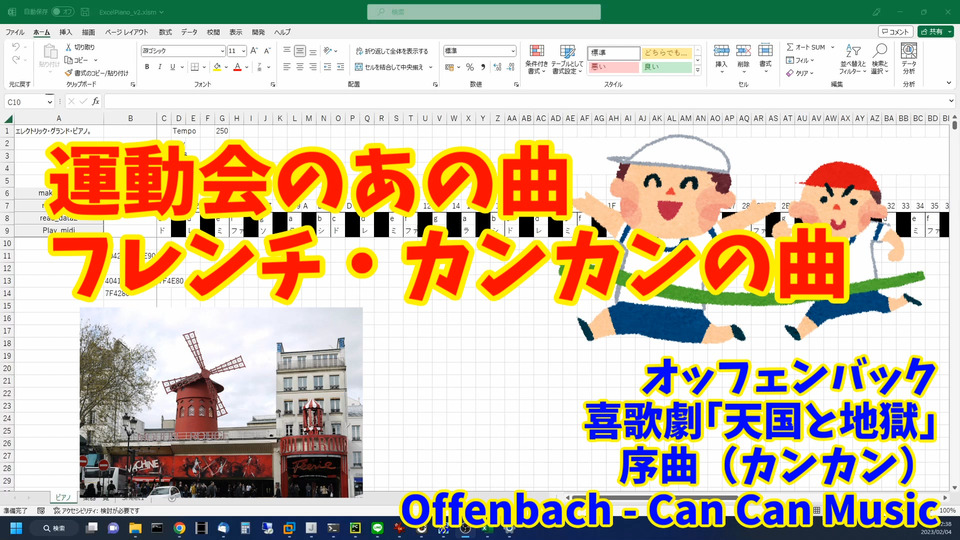Toggle Underline formatting

173,67
